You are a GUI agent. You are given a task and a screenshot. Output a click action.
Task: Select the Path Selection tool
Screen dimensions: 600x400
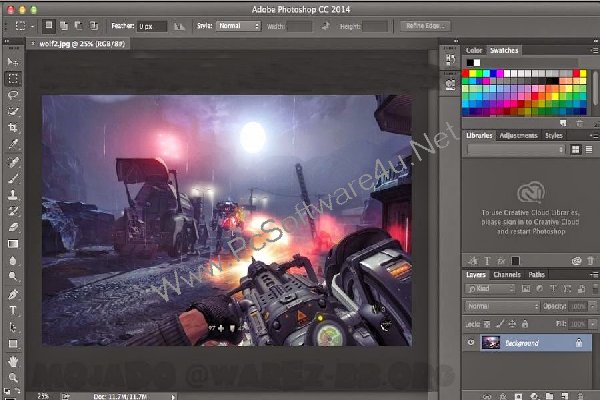click(x=13, y=327)
